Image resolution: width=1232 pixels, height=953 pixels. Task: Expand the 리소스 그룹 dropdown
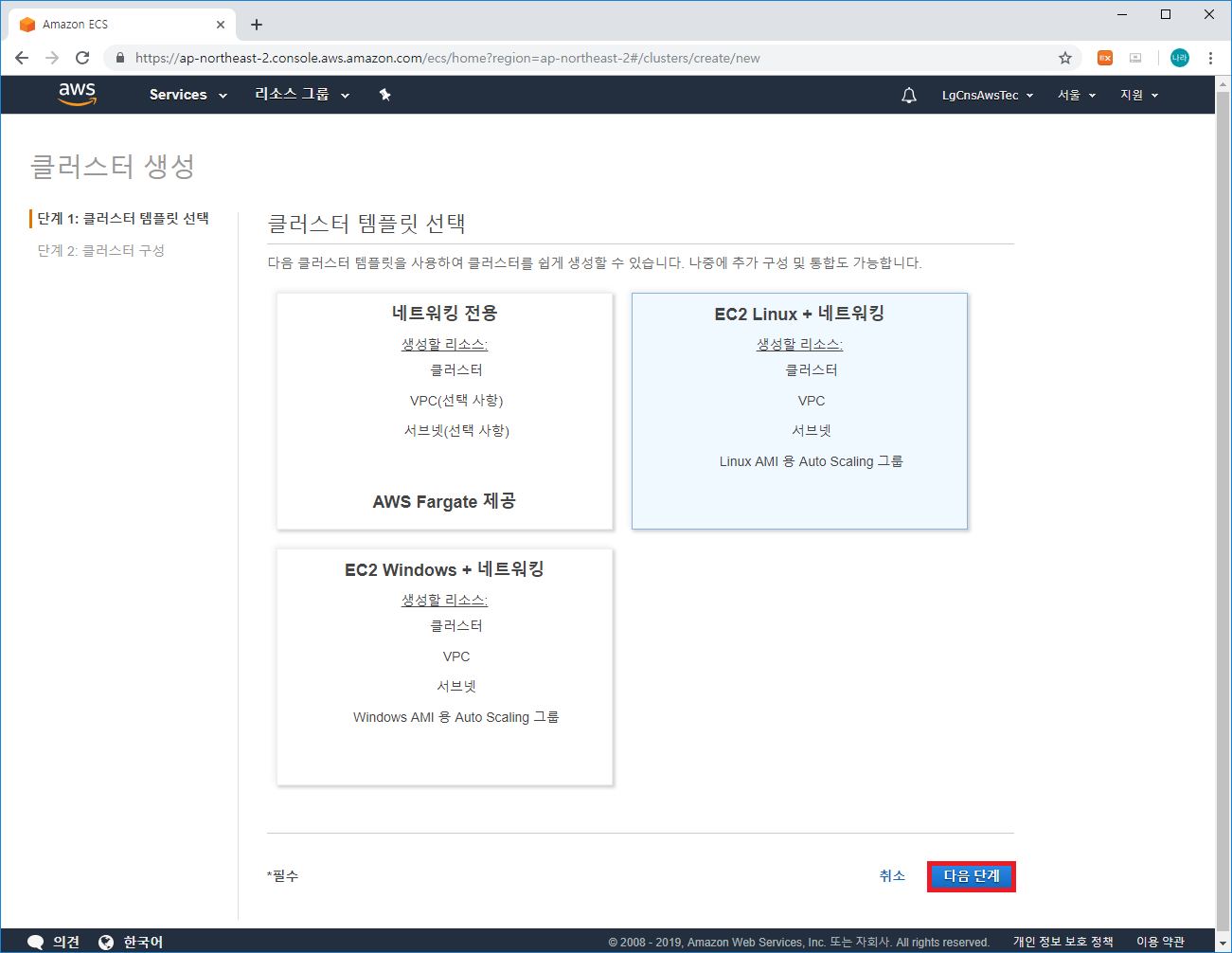click(302, 95)
